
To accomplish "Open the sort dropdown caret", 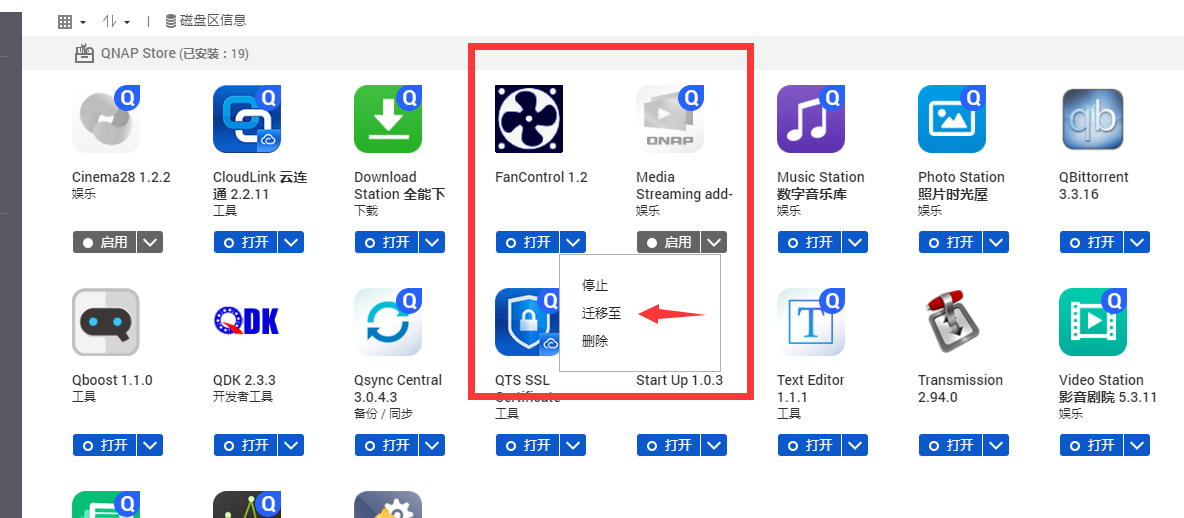I will pos(127,23).
